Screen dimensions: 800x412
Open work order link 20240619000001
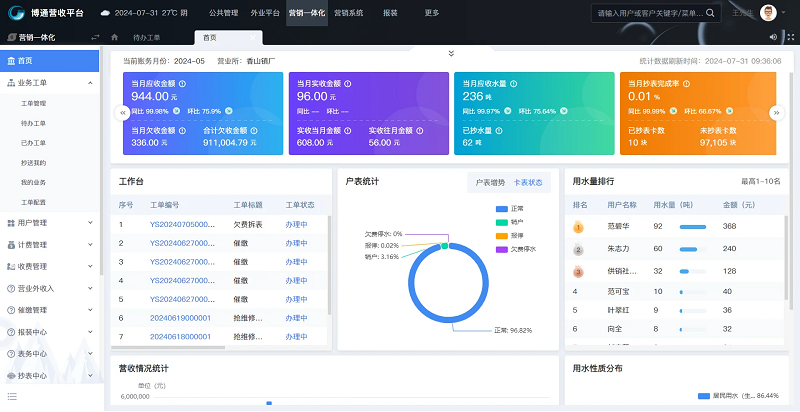180,318
